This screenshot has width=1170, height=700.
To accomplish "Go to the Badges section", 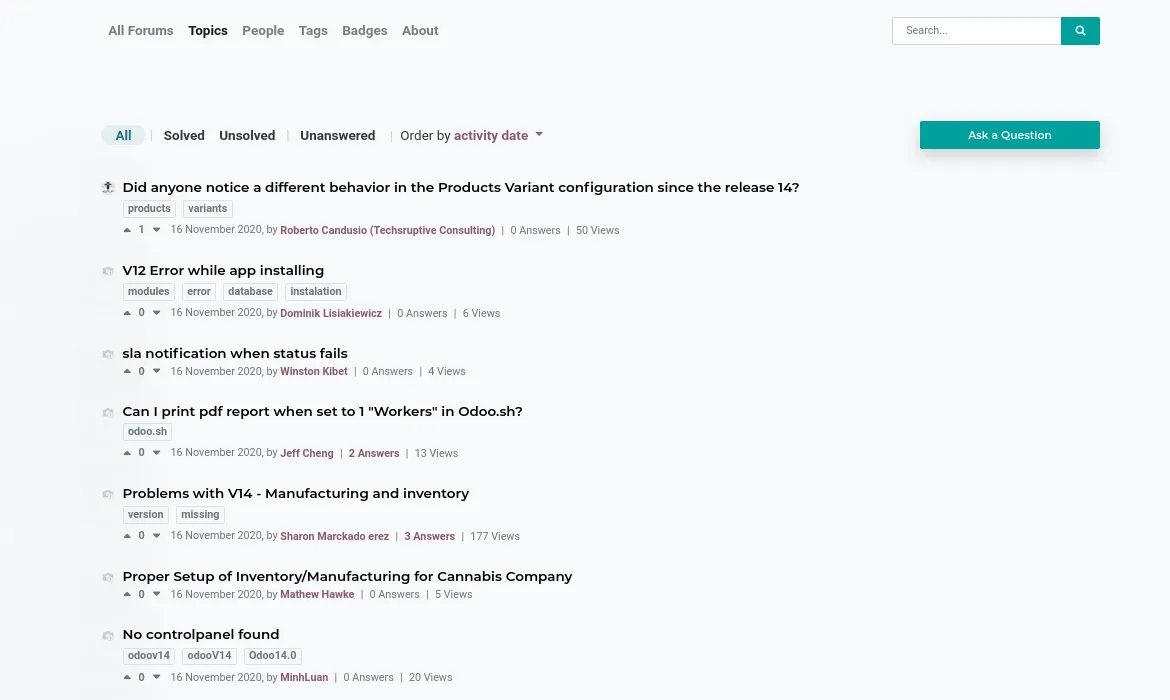I will (364, 31).
